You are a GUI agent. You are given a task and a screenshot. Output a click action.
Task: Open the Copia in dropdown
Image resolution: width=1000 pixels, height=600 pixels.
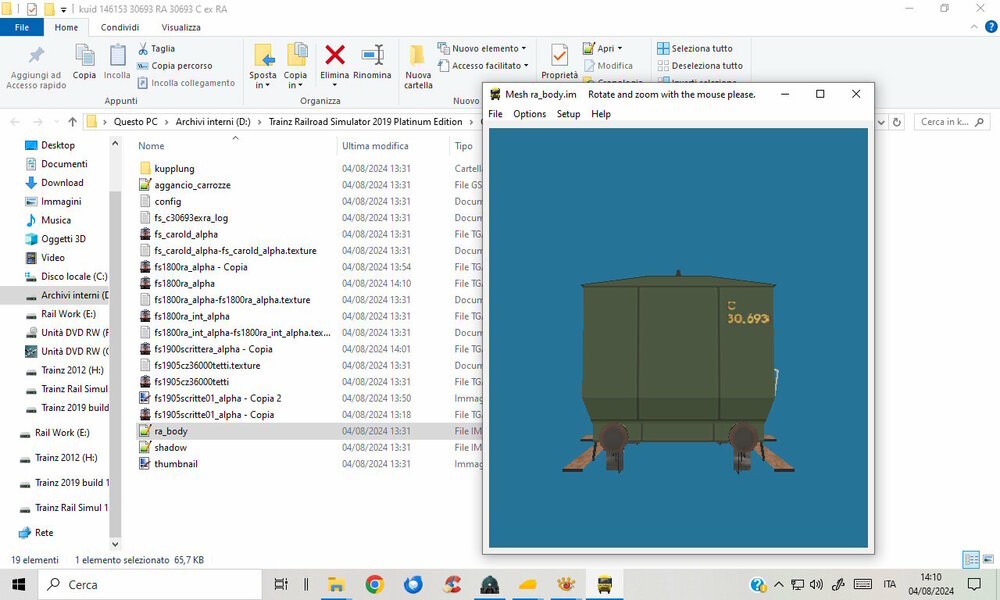click(296, 66)
